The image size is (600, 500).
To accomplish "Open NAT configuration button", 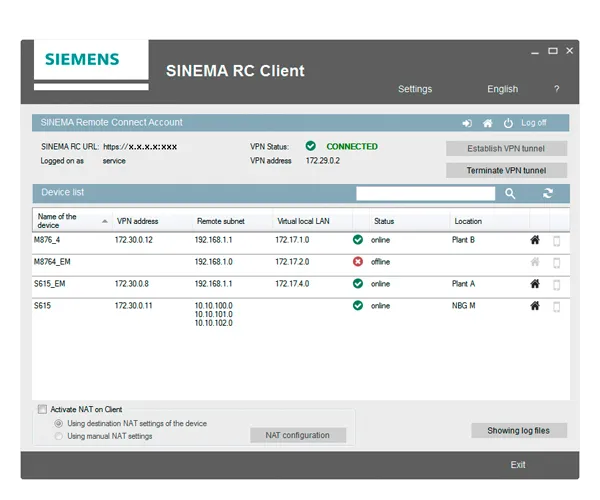I will pos(298,435).
